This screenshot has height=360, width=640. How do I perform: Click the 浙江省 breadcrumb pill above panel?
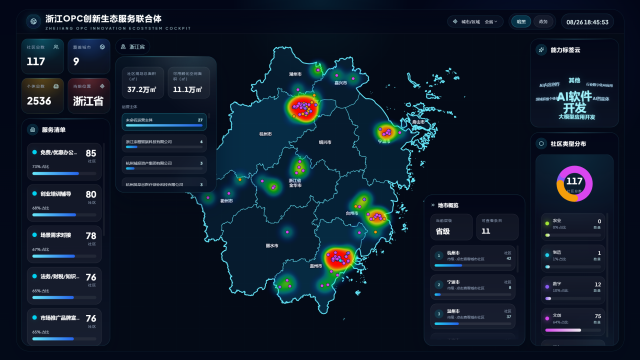point(133,47)
